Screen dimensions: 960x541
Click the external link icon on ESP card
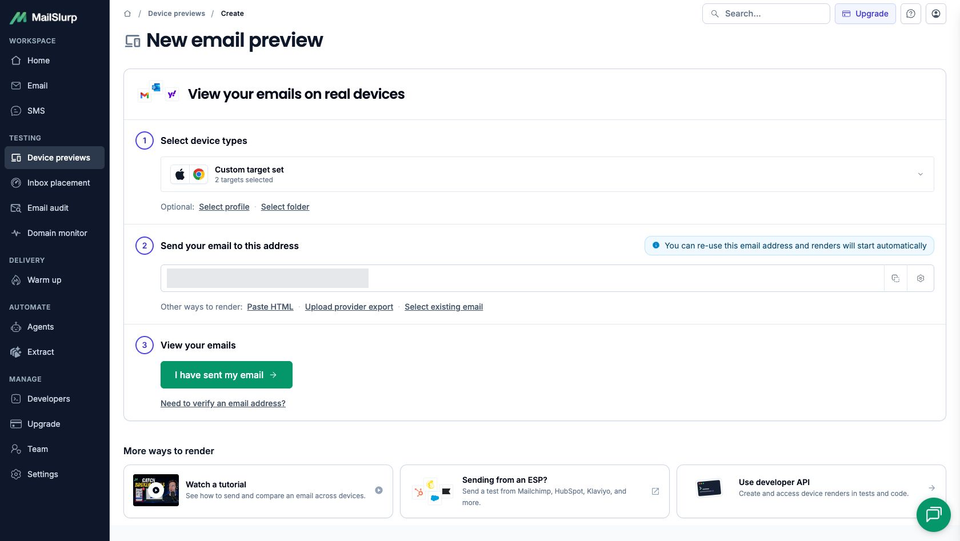point(655,491)
